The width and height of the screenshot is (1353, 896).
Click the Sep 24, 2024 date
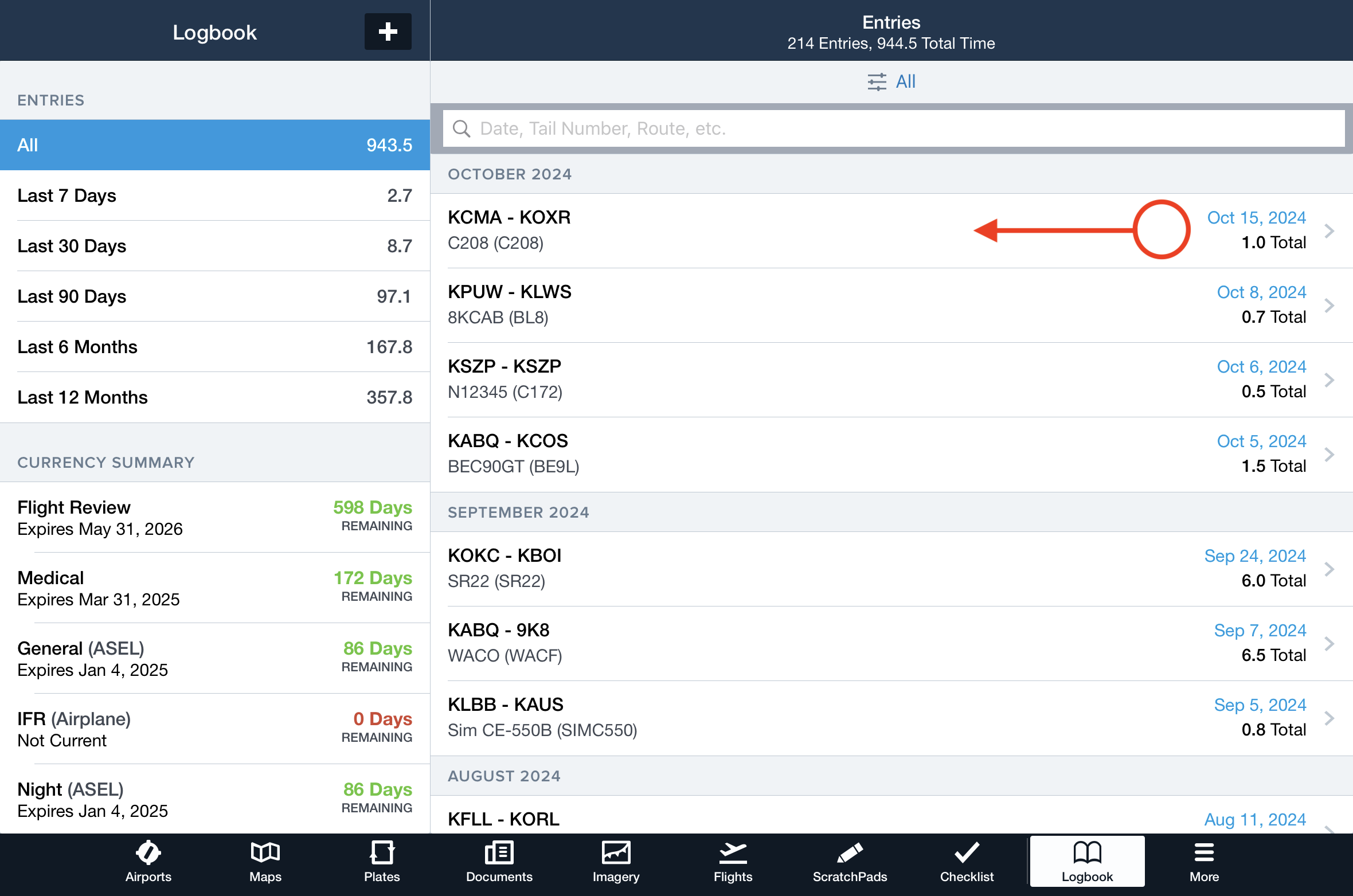tap(1255, 556)
